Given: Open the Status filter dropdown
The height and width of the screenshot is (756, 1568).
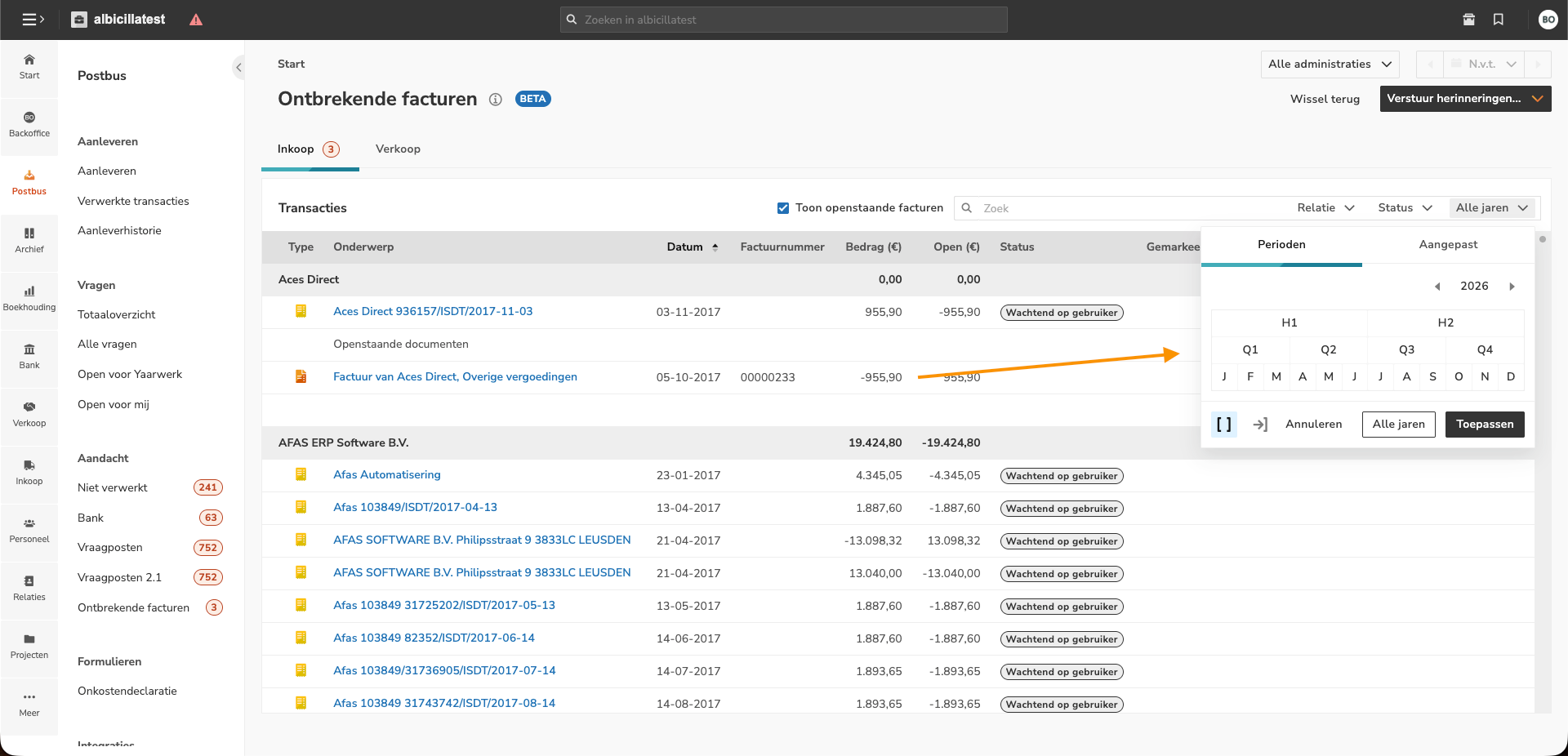Looking at the screenshot, I should pyautogui.click(x=1405, y=208).
